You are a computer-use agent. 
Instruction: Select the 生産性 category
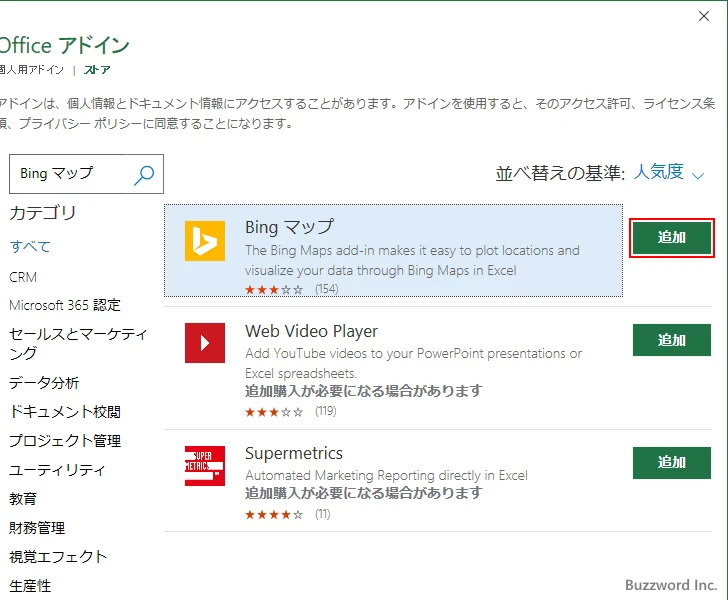(x=30, y=586)
